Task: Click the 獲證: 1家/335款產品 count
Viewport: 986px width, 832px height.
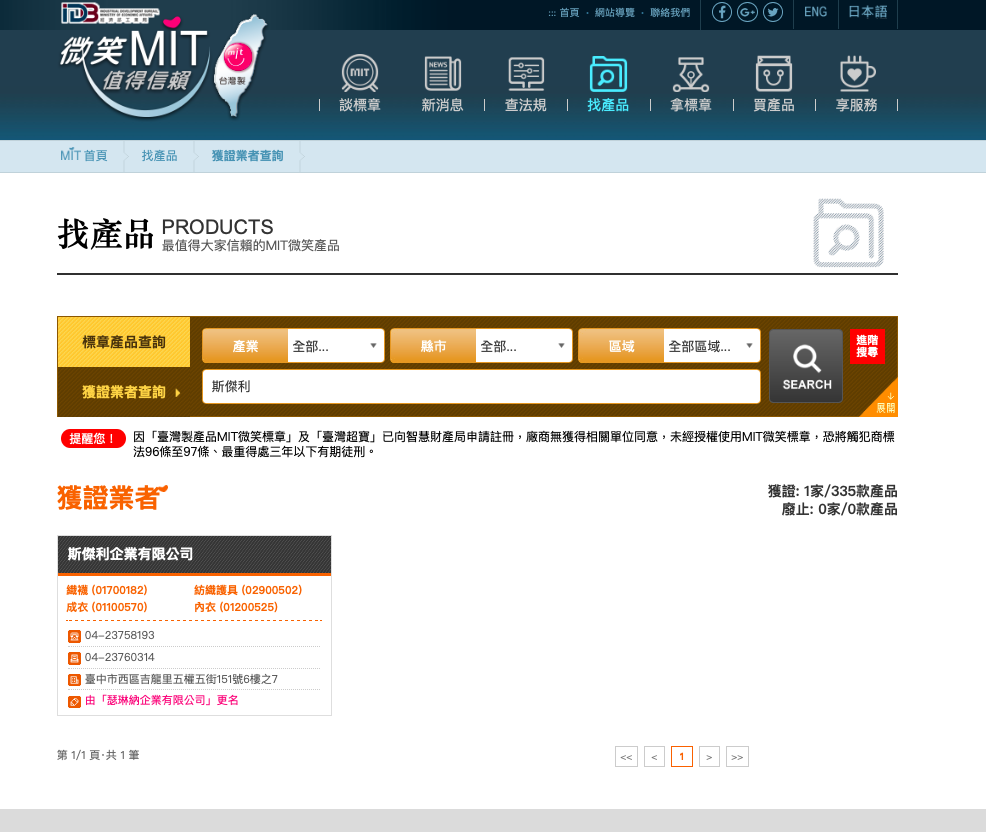Action: (833, 491)
